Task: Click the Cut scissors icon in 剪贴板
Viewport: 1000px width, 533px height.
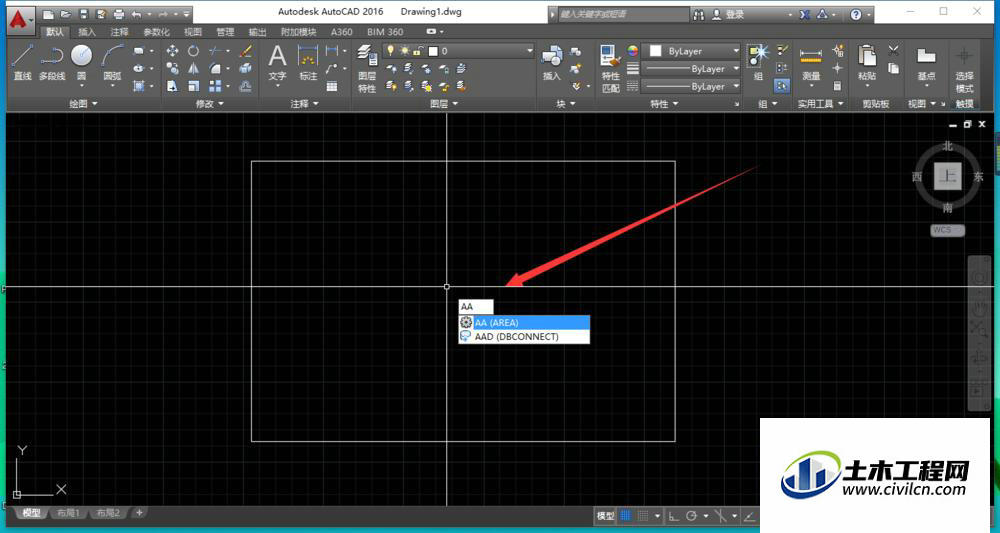Action: pos(893,50)
